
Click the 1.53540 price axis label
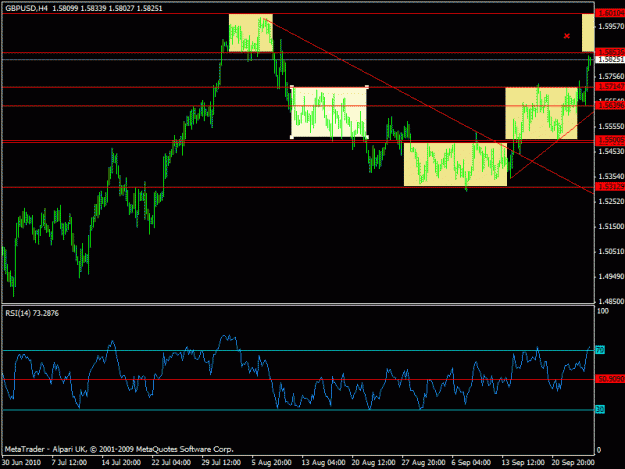click(611, 176)
